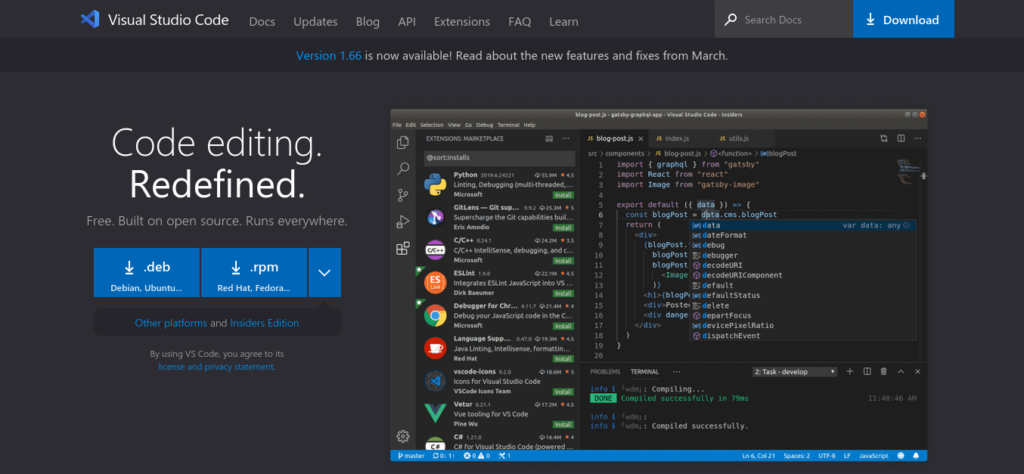Viewport: 1024px width, 474px height.
Task: Click the settings gear icon in the activity bar
Action: click(403, 436)
